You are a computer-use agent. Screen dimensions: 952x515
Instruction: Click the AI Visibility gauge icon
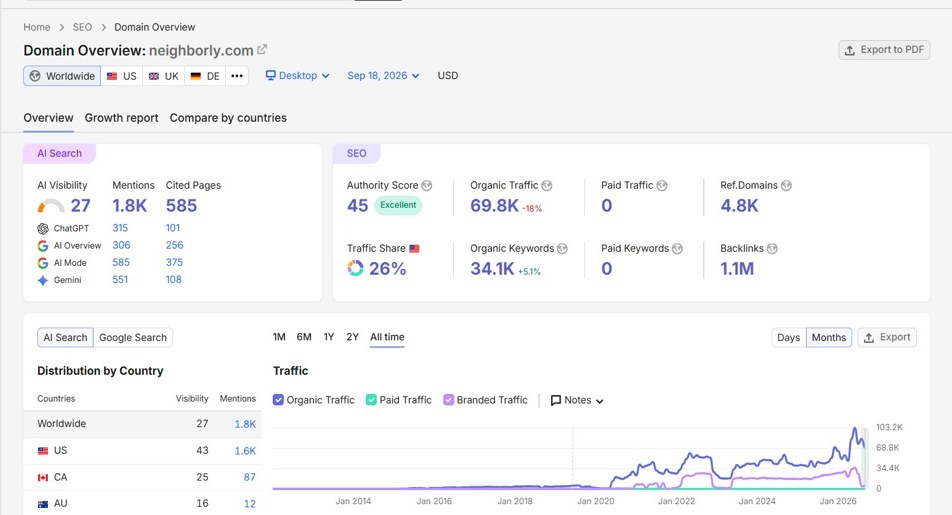pos(51,205)
